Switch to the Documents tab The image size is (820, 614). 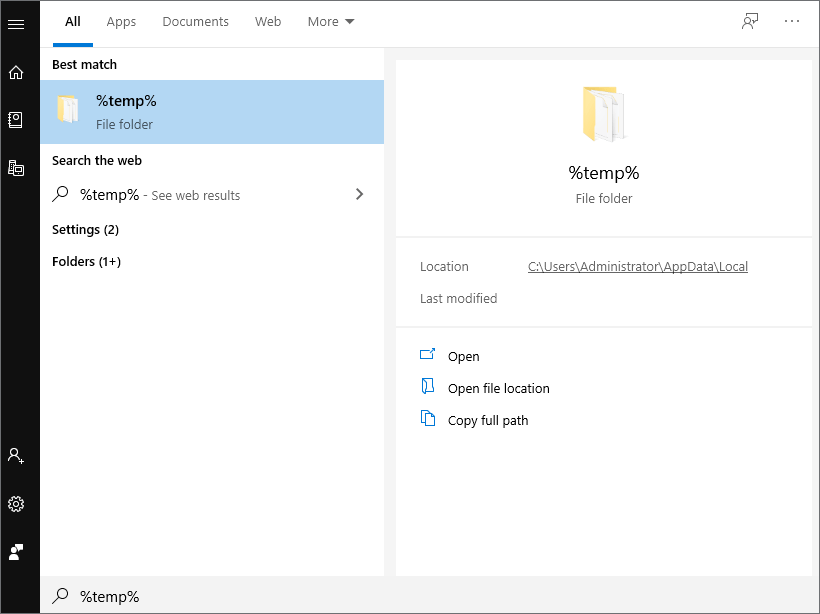tap(195, 21)
